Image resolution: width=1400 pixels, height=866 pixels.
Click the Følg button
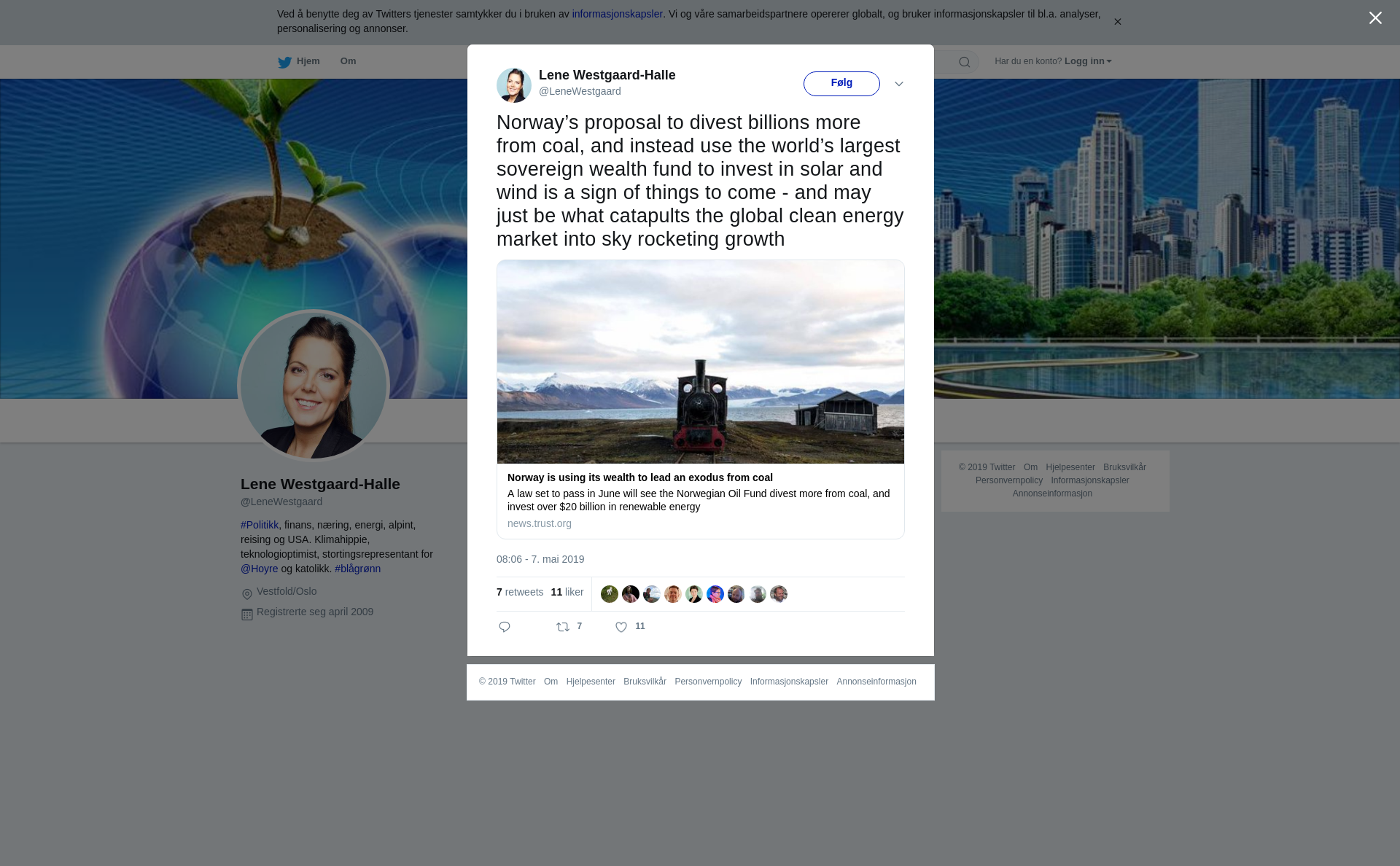coord(841,84)
